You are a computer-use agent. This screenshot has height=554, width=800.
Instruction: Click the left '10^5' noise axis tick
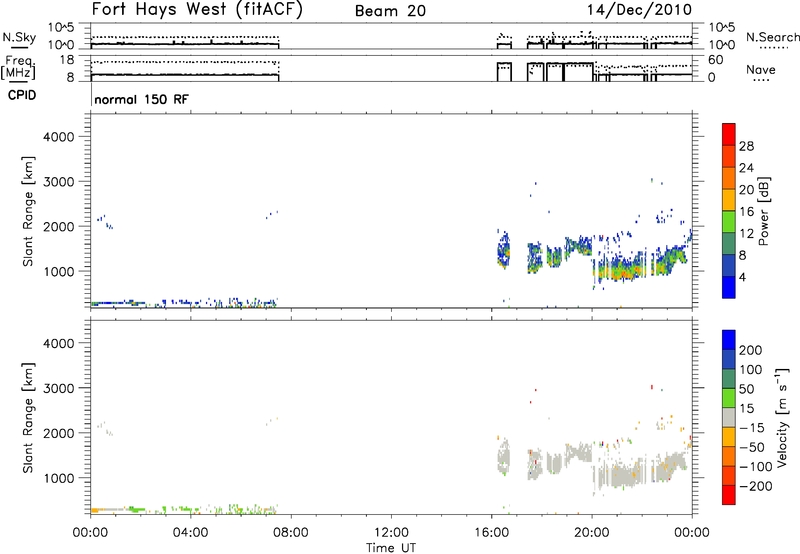(x=61, y=27)
